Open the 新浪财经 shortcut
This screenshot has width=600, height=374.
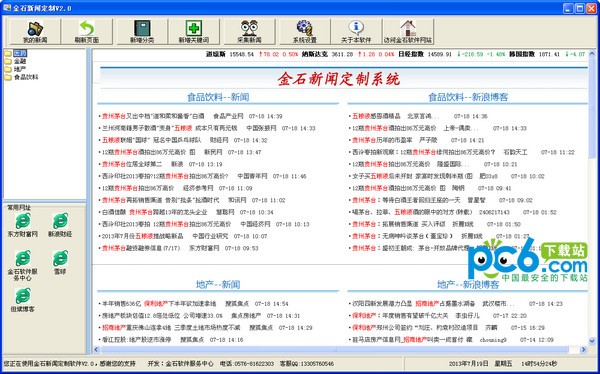click(x=60, y=225)
